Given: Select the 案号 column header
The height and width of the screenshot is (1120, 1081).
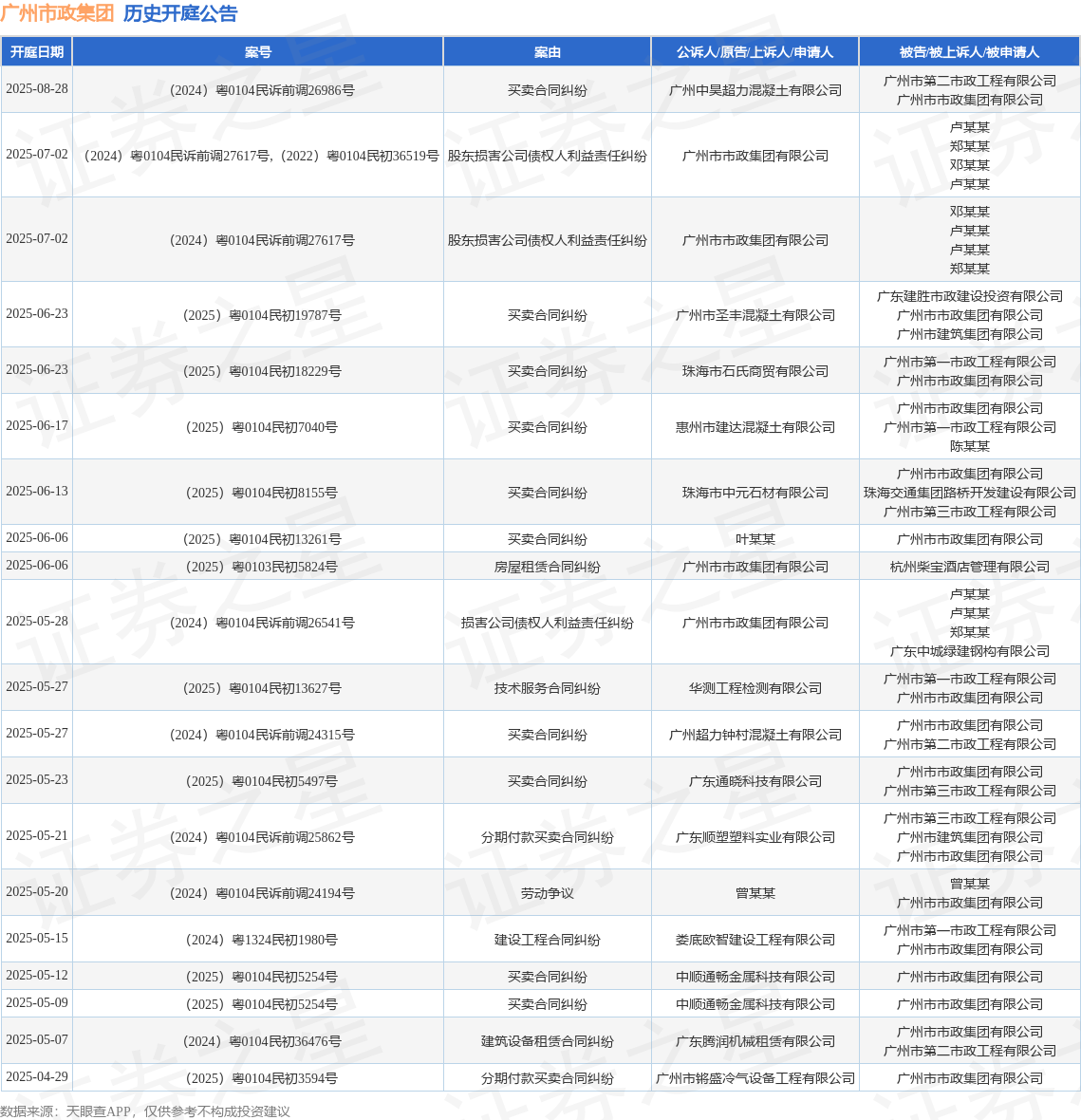Looking at the screenshot, I should coord(258,52).
